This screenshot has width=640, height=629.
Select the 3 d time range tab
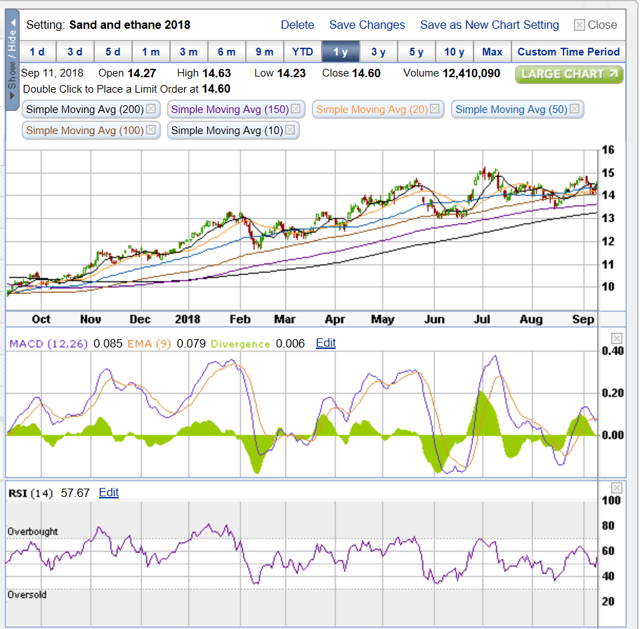75,52
